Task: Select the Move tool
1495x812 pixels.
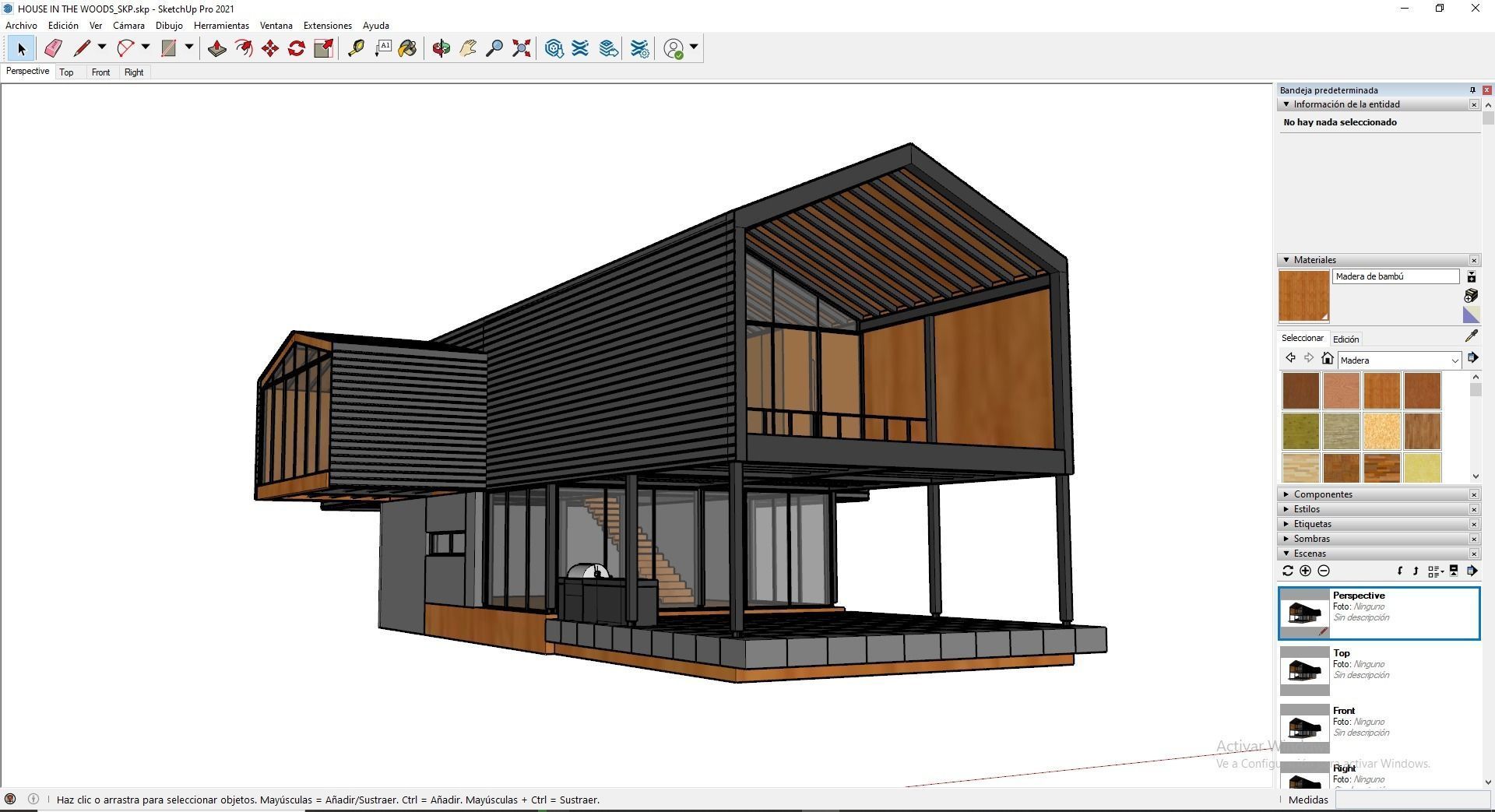Action: (x=270, y=48)
